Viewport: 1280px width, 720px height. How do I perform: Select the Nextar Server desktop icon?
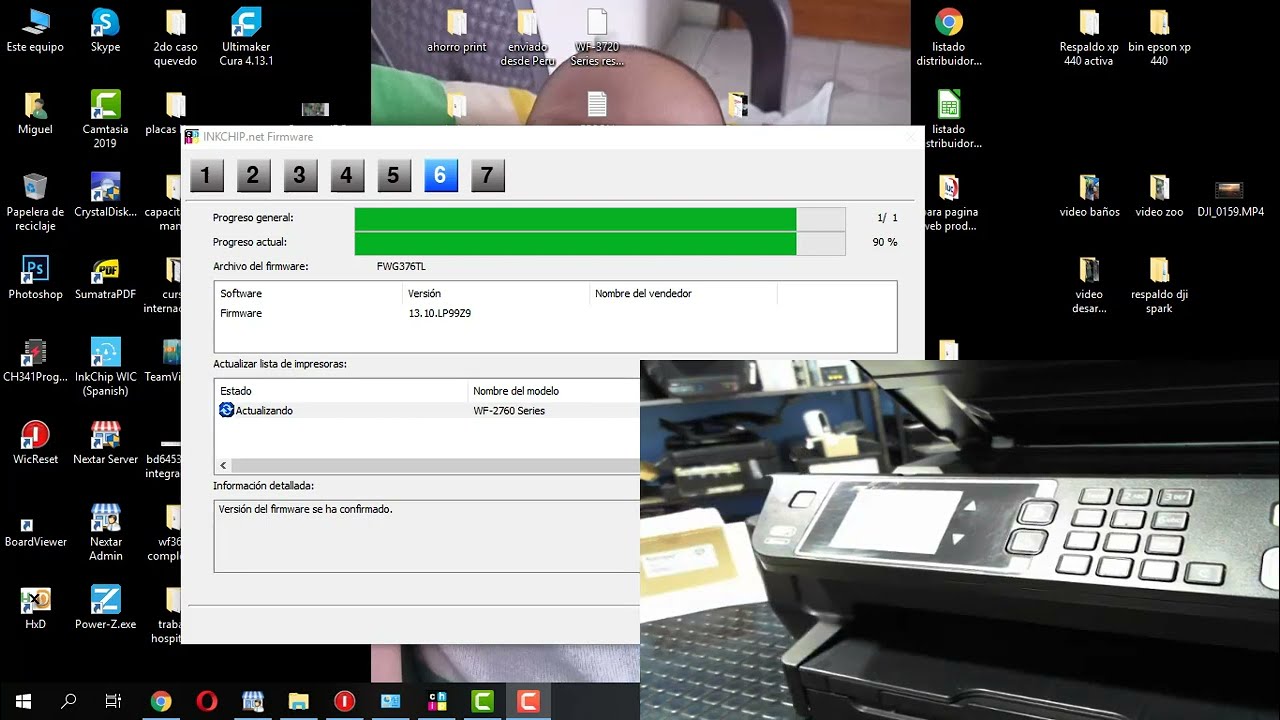(105, 443)
